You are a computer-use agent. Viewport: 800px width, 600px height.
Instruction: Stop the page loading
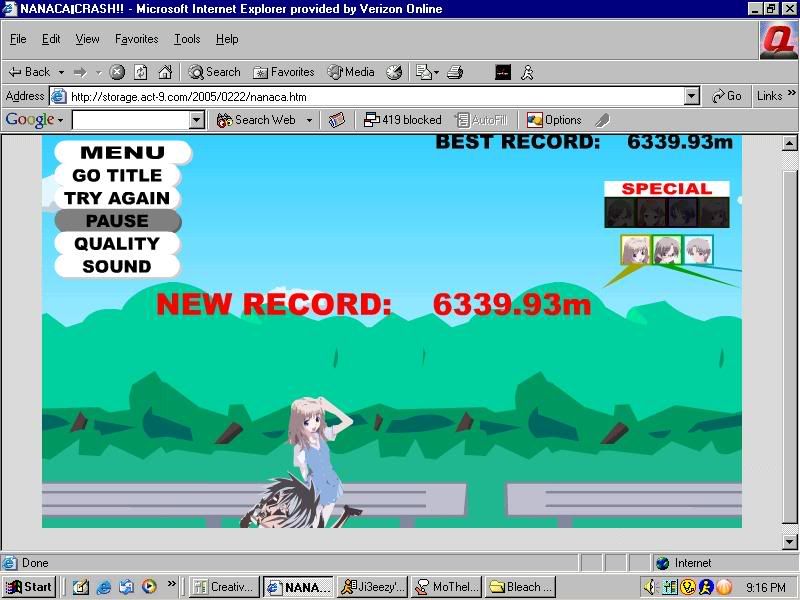point(117,72)
